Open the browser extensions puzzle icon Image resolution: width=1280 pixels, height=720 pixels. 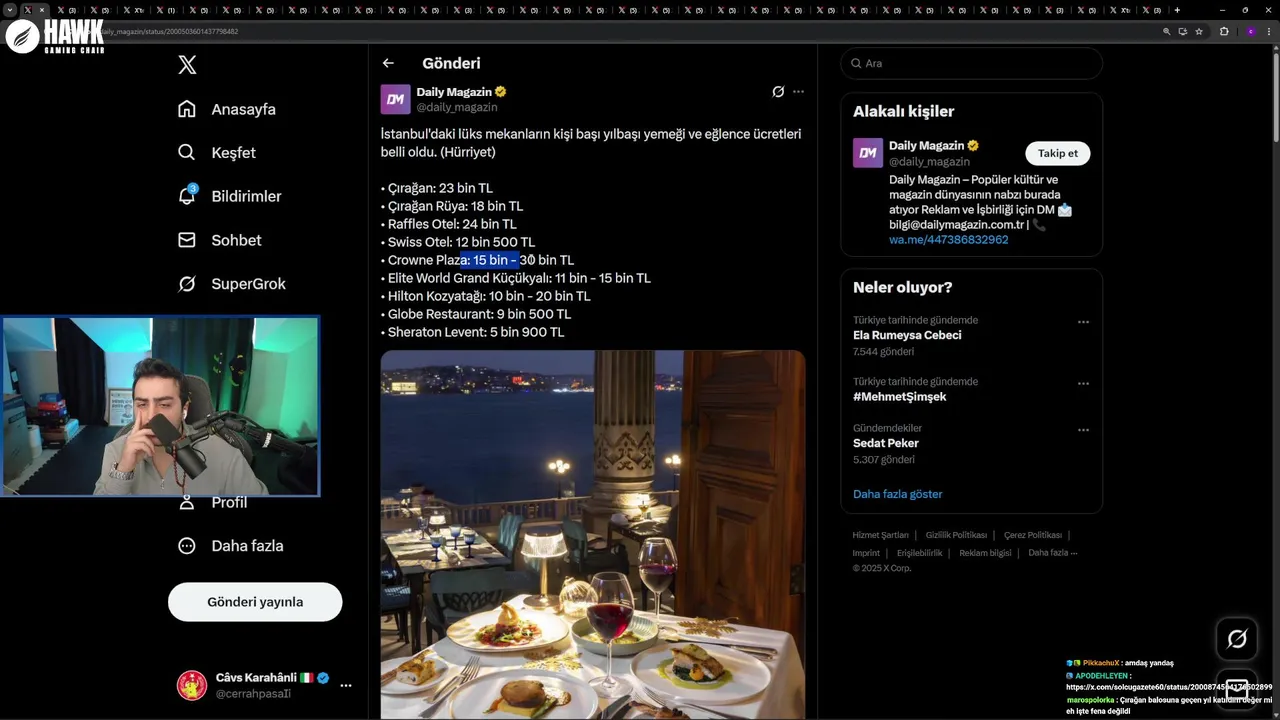1224,31
